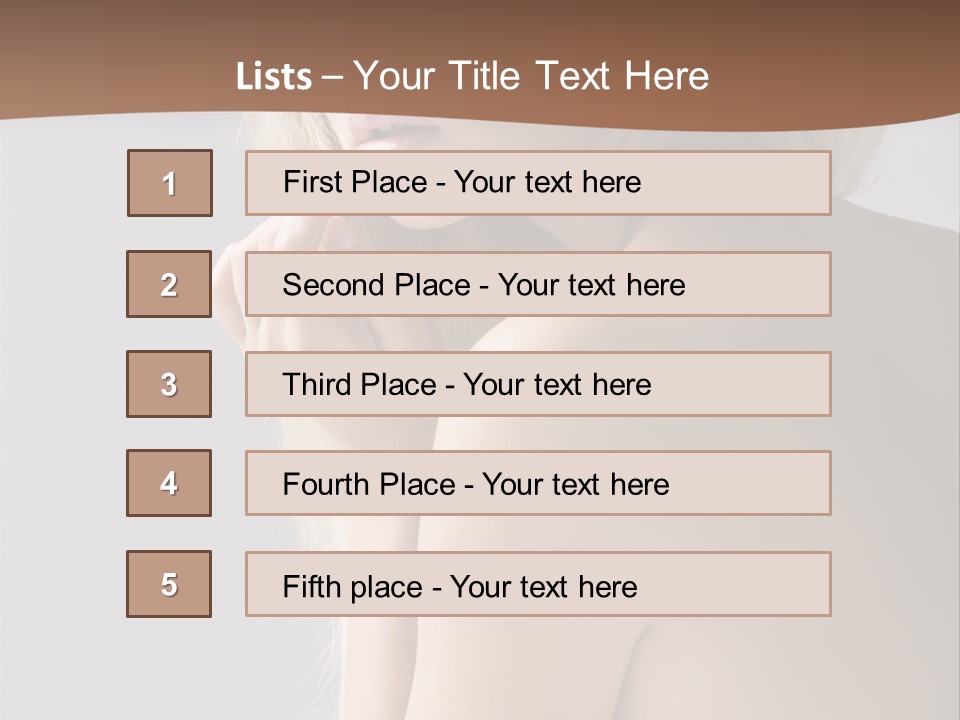This screenshot has width=960, height=720.
Task: Select the number 2 box
Action: point(169,284)
